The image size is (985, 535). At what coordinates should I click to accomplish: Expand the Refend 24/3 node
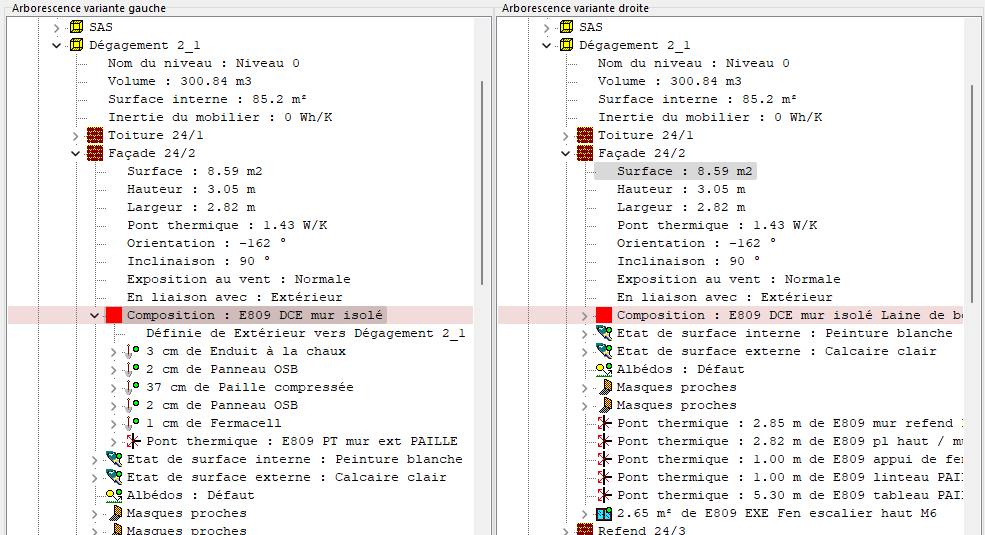pos(565,531)
